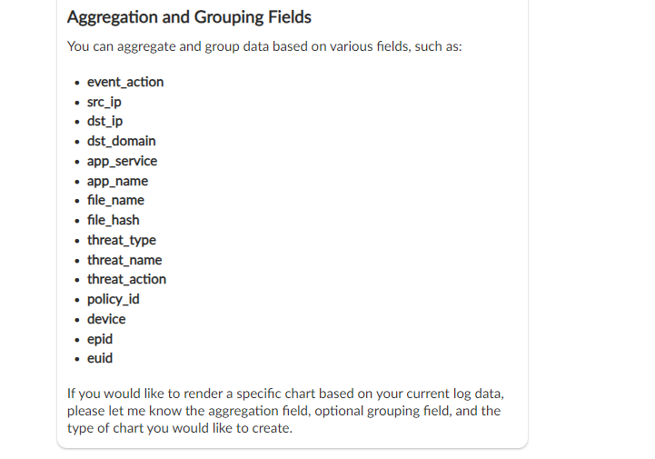The height and width of the screenshot is (459, 655).
Task: Click the epid list item
Action: click(99, 339)
